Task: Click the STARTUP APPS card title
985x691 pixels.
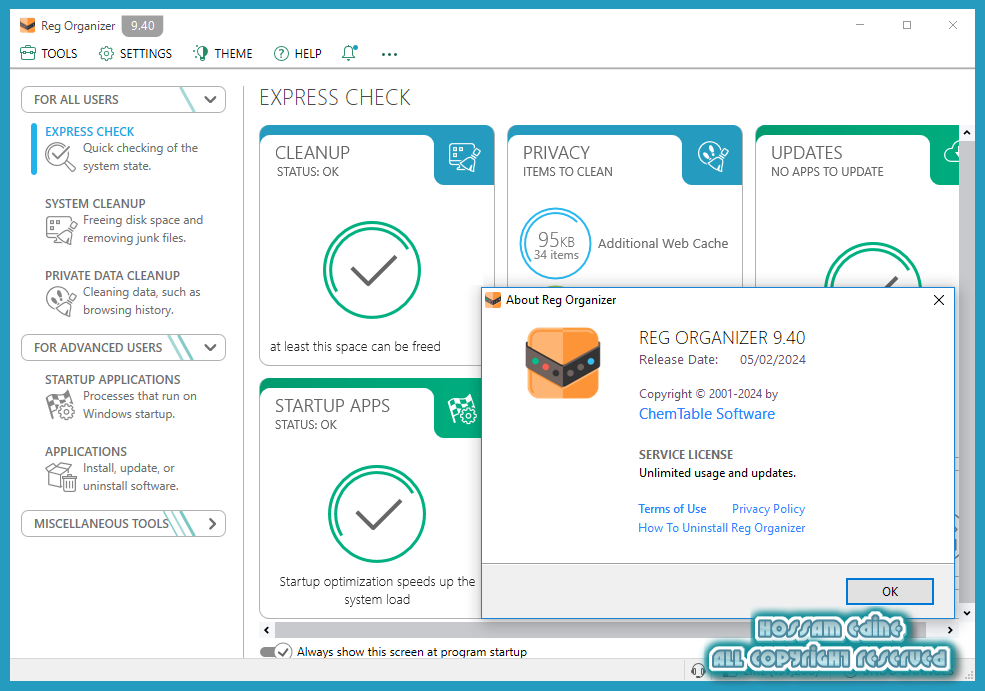Action: [x=332, y=406]
